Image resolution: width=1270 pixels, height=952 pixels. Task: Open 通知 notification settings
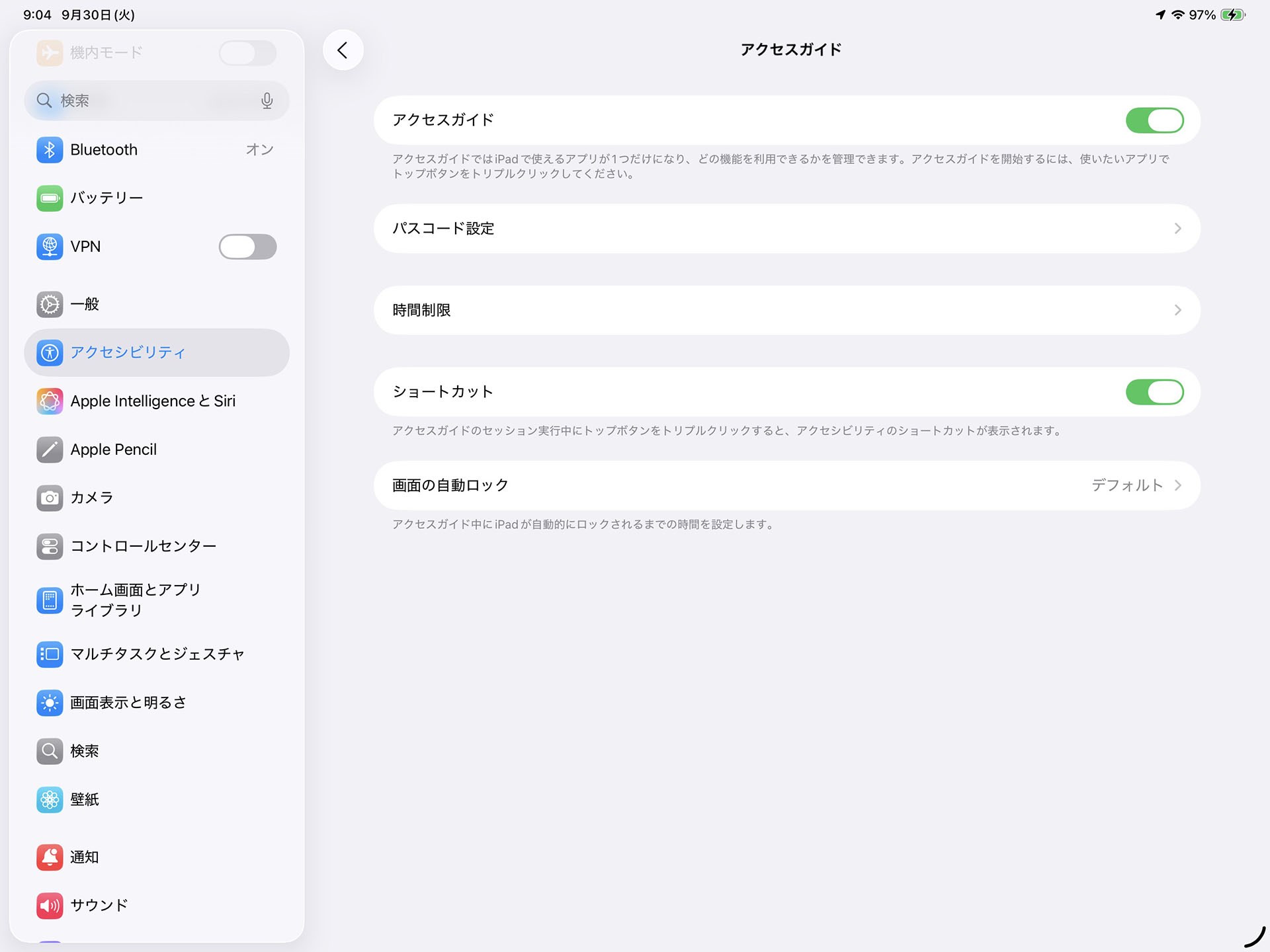[84, 857]
